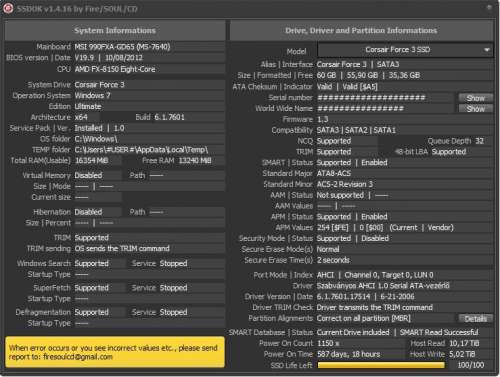Click Defragmentation service Stopped value
Viewport: 500px width, 377px height.
[x=173, y=312]
